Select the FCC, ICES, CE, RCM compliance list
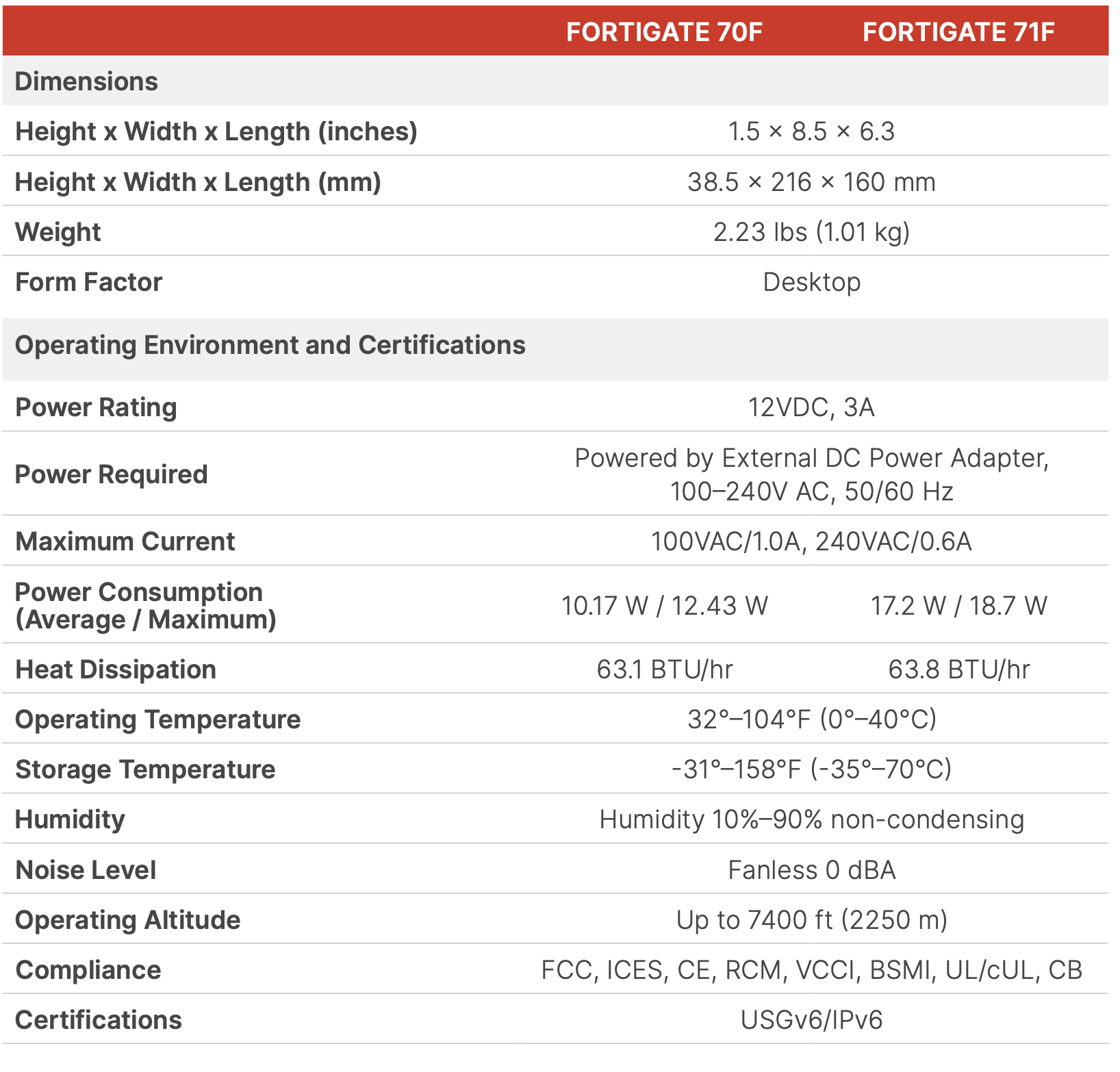1120x1072 pixels. pos(811,970)
